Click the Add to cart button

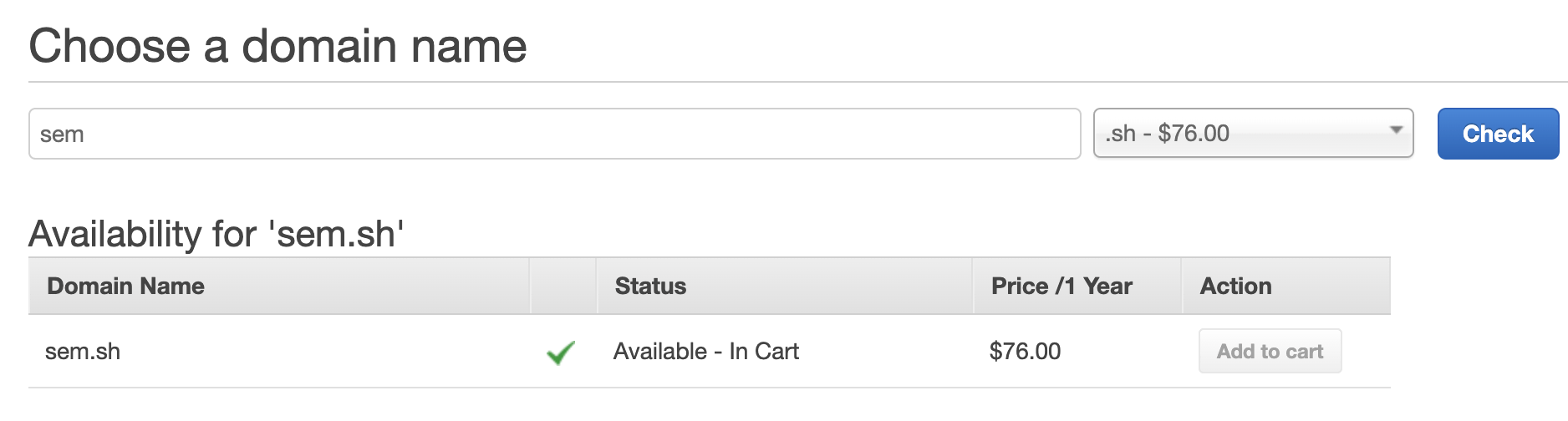click(x=1270, y=352)
